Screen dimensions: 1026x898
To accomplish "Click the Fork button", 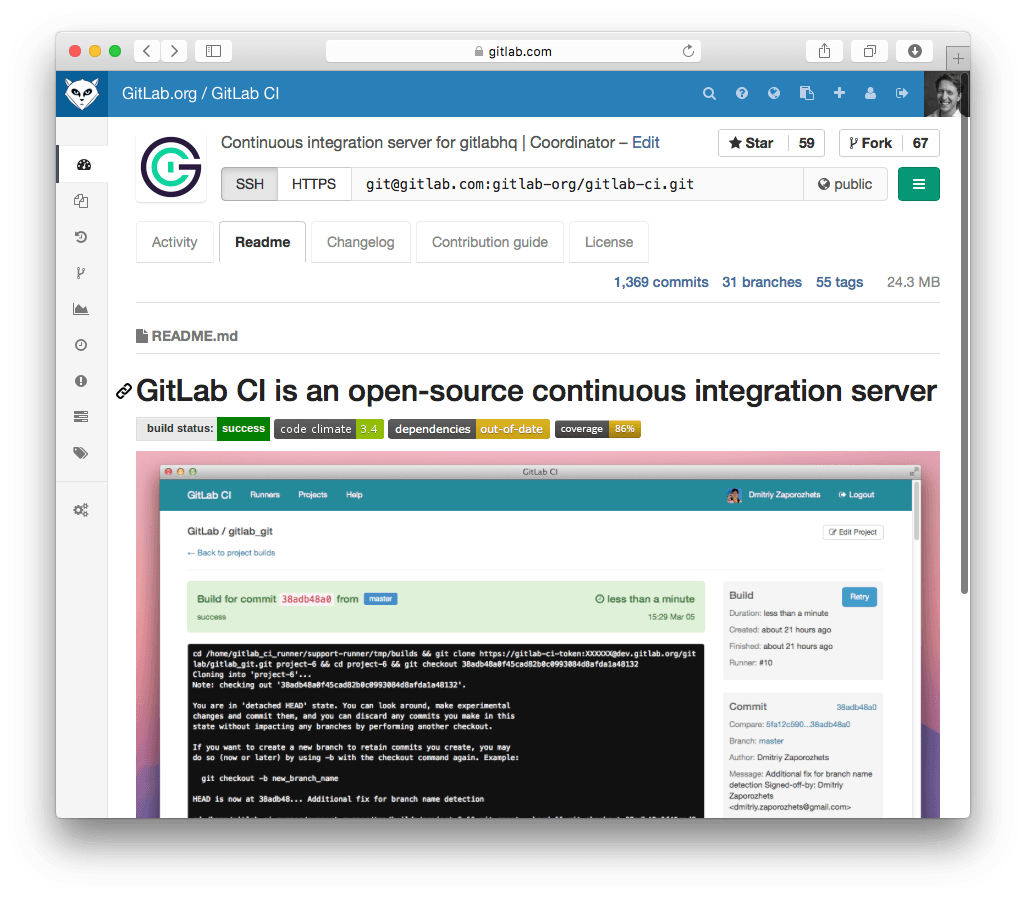I will point(870,143).
